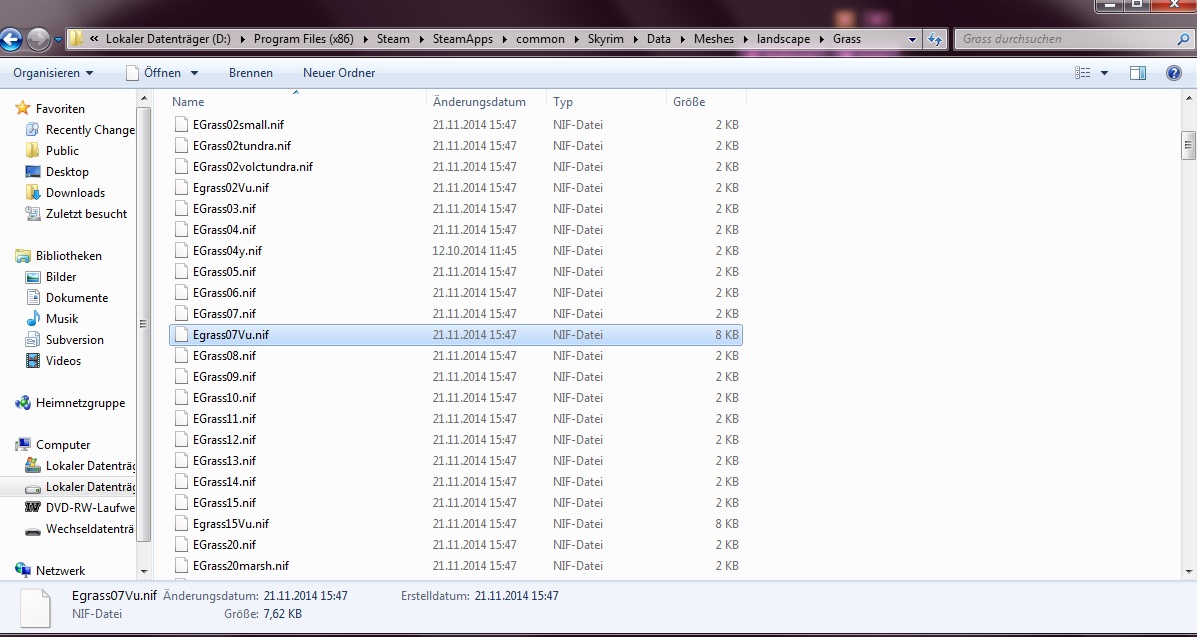This screenshot has width=1197, height=637.
Task: Select the file EGrass02volctundra.nif
Action: point(253,167)
